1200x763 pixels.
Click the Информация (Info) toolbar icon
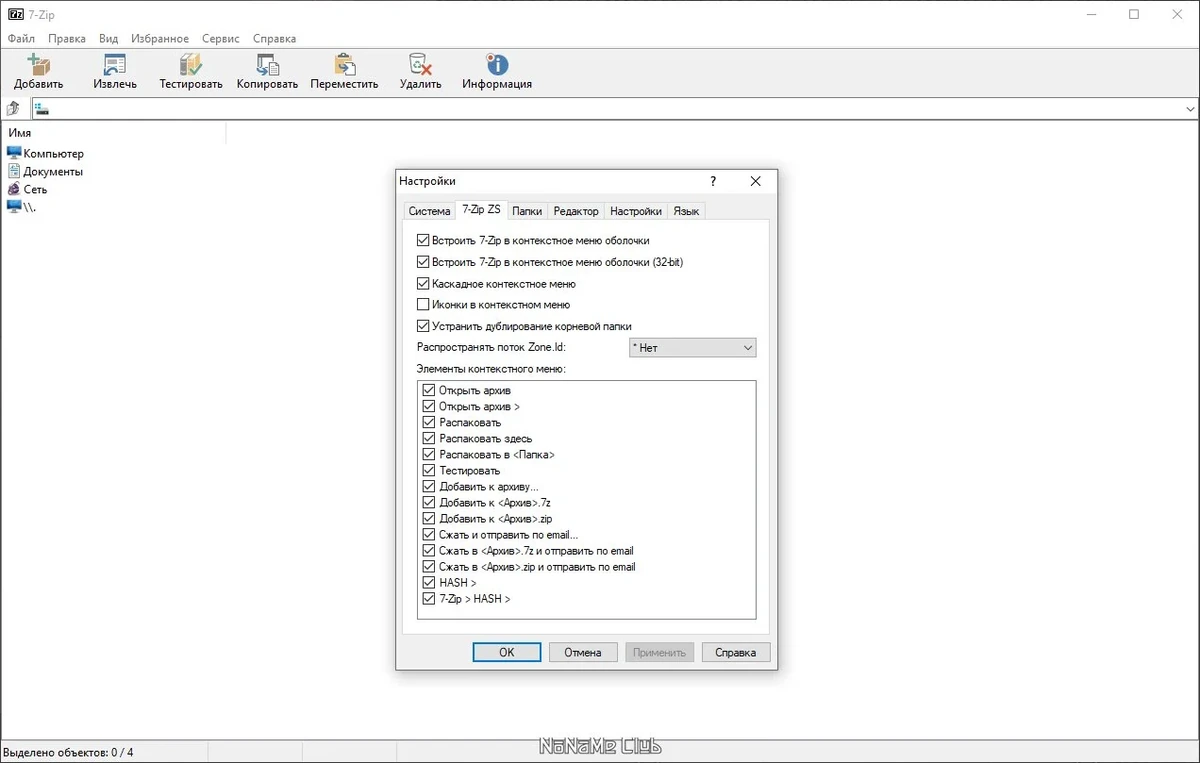coord(497,65)
